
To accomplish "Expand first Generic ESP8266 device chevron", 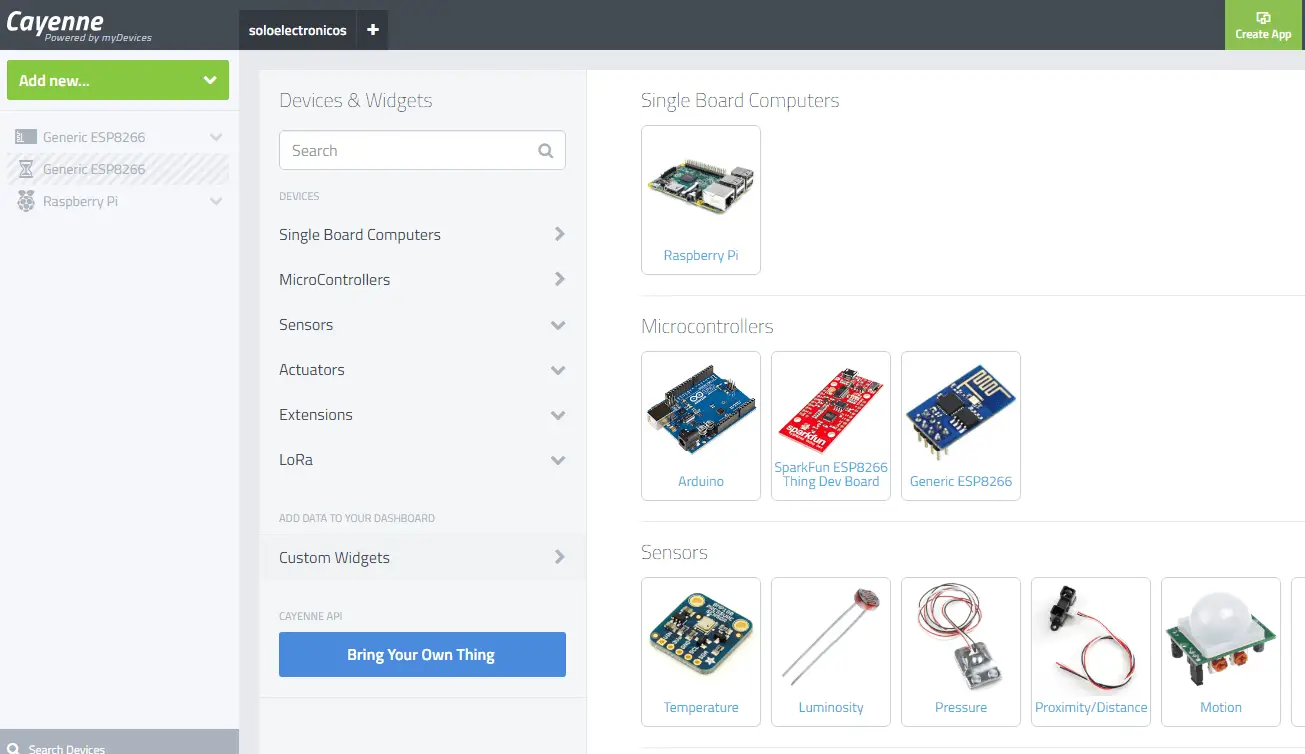I will (x=215, y=137).
